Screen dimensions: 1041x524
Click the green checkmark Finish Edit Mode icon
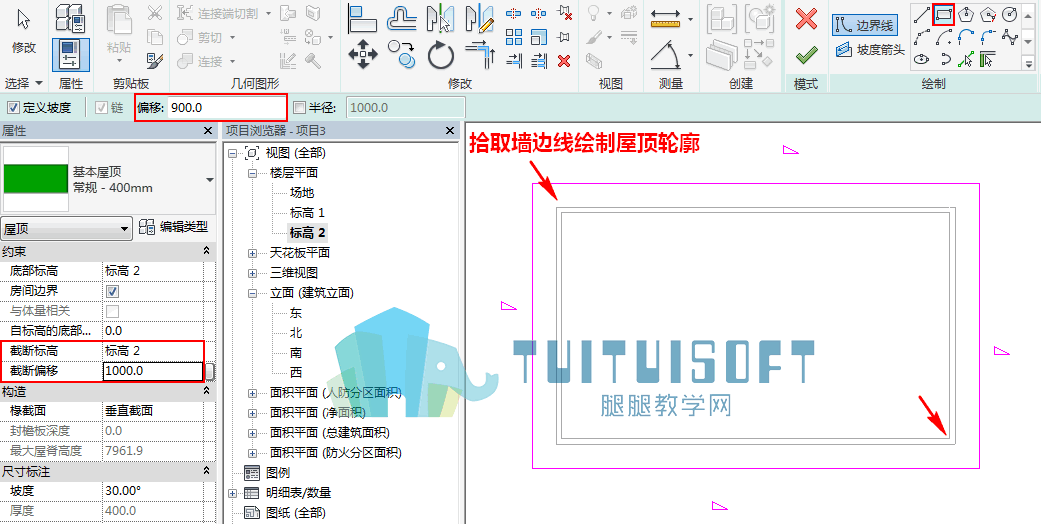(806, 54)
